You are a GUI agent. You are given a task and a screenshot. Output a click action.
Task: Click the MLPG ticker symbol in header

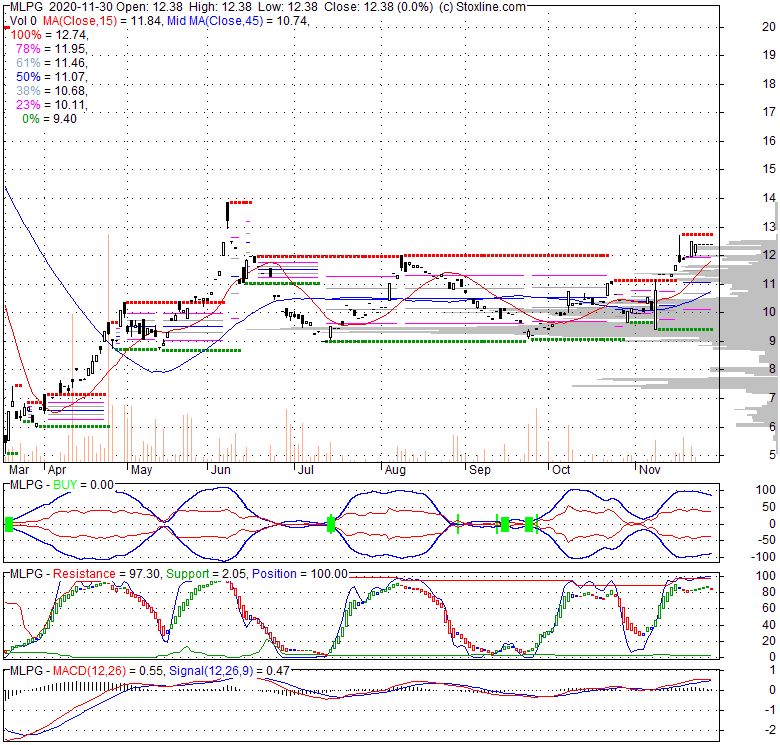pos(26,7)
